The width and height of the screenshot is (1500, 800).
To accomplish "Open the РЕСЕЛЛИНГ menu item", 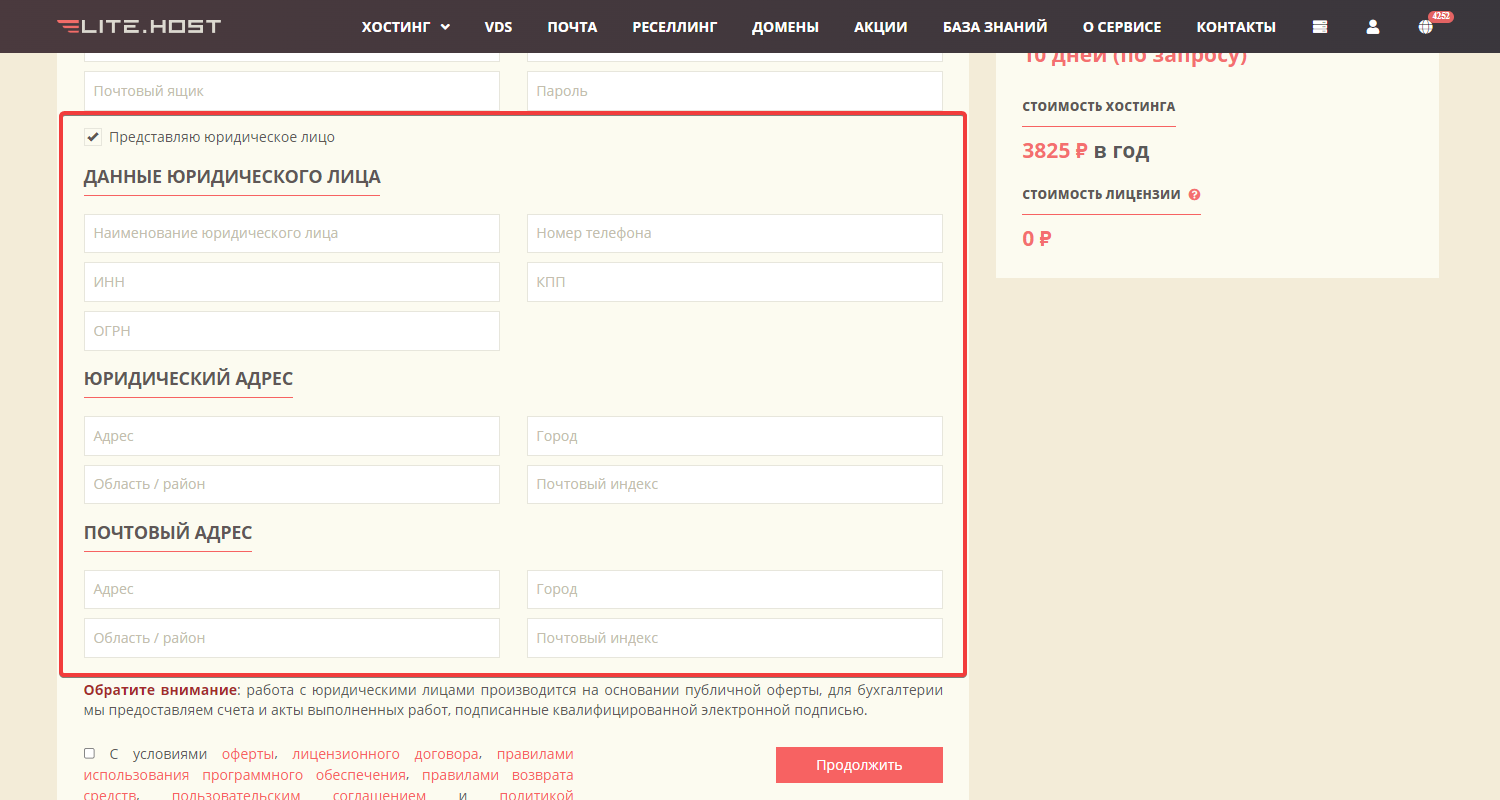I will pyautogui.click(x=675, y=27).
